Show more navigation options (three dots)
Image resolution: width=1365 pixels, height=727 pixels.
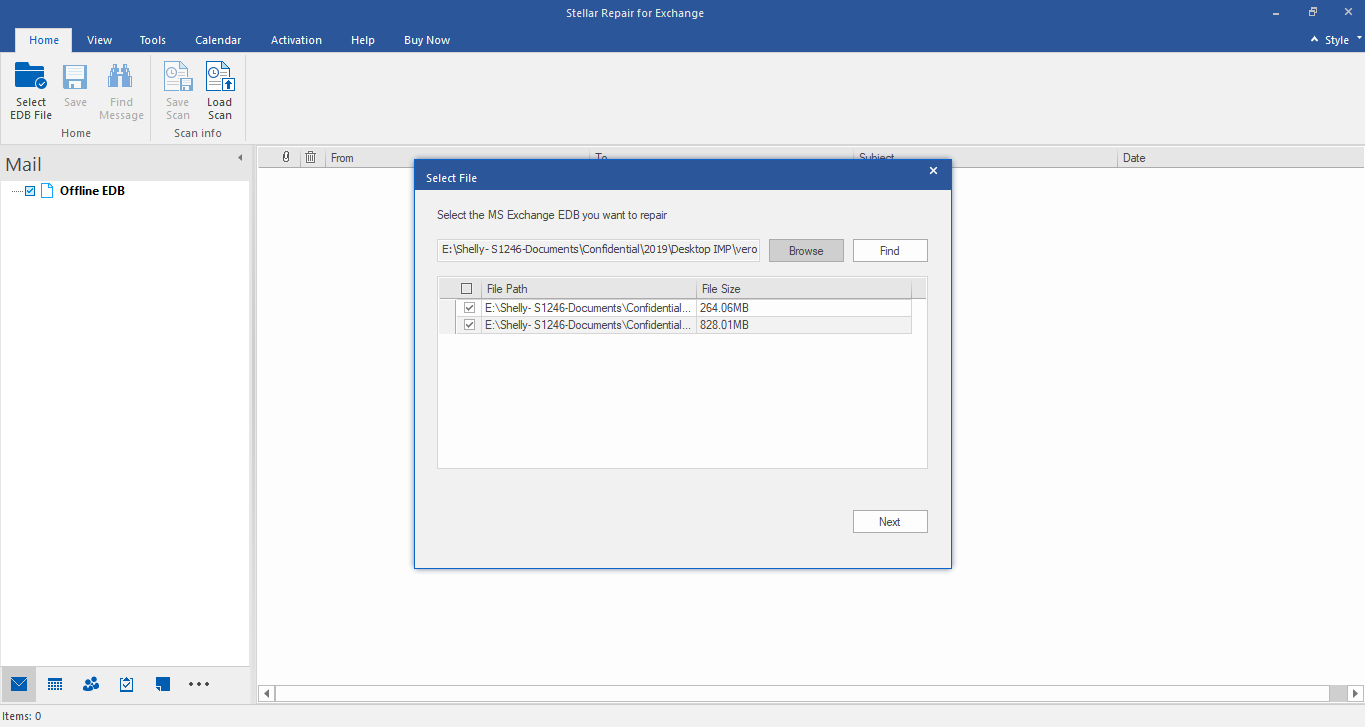199,684
